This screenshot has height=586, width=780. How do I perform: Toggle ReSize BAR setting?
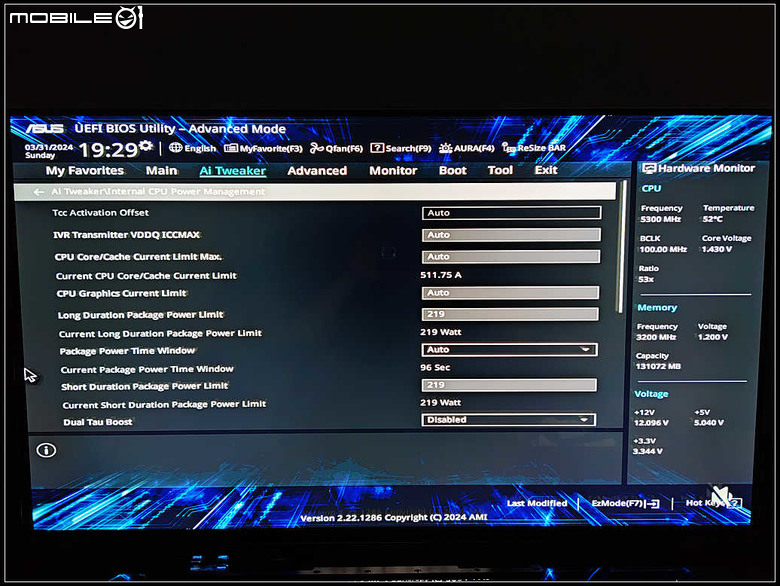tap(534, 148)
